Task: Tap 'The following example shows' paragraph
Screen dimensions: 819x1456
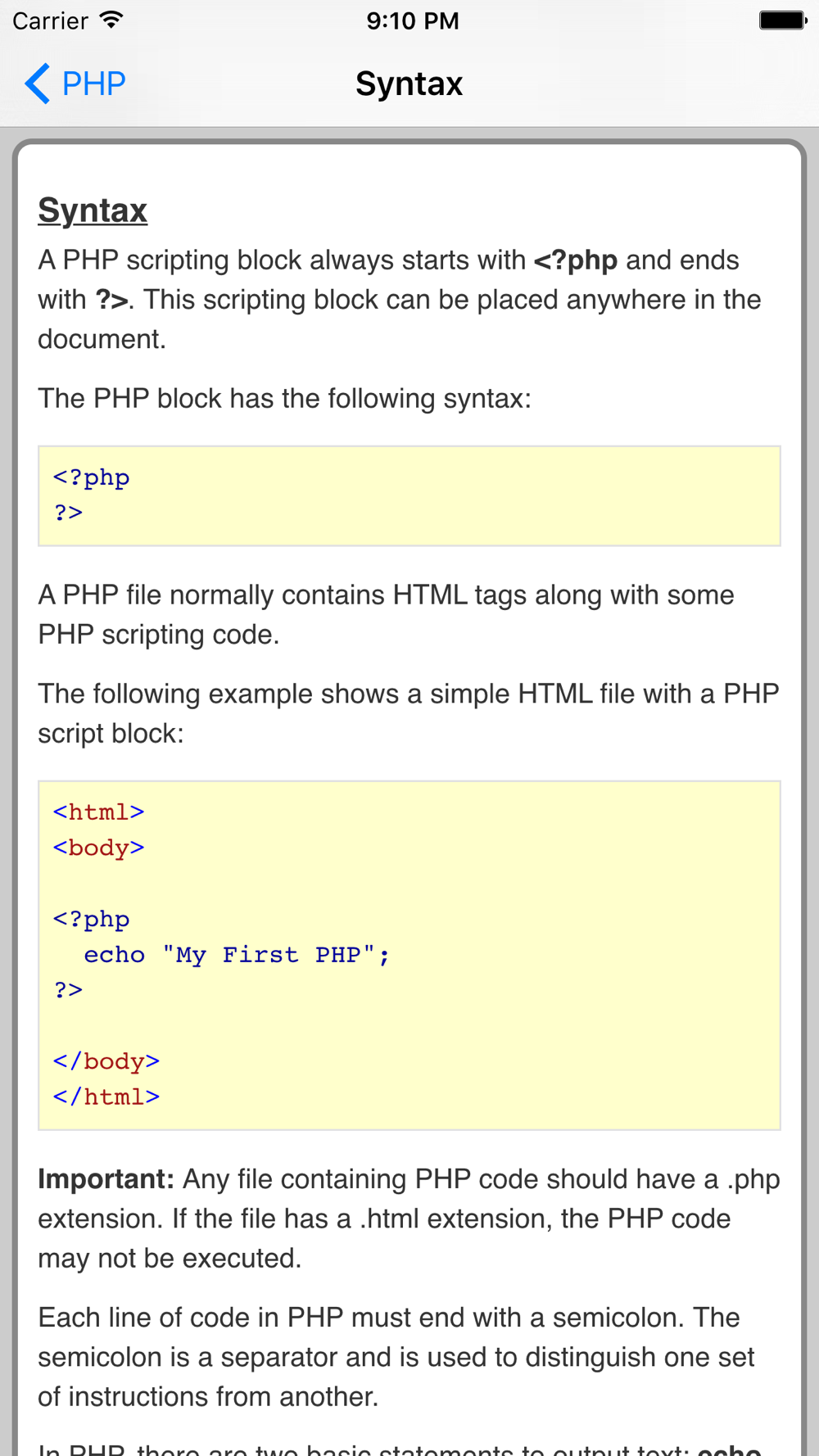Action: (x=408, y=713)
